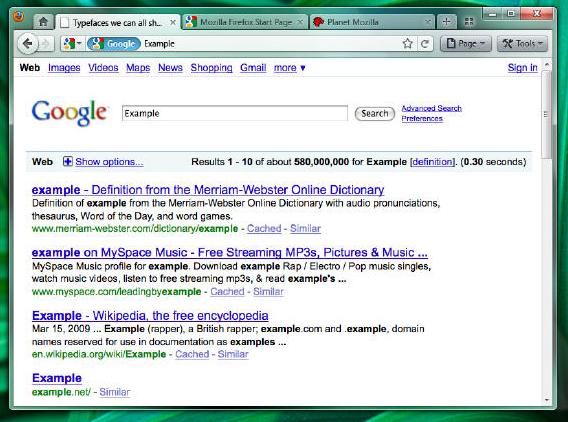Image resolution: width=568 pixels, height=422 pixels.
Task: Click the Google search input field
Action: (x=235, y=113)
